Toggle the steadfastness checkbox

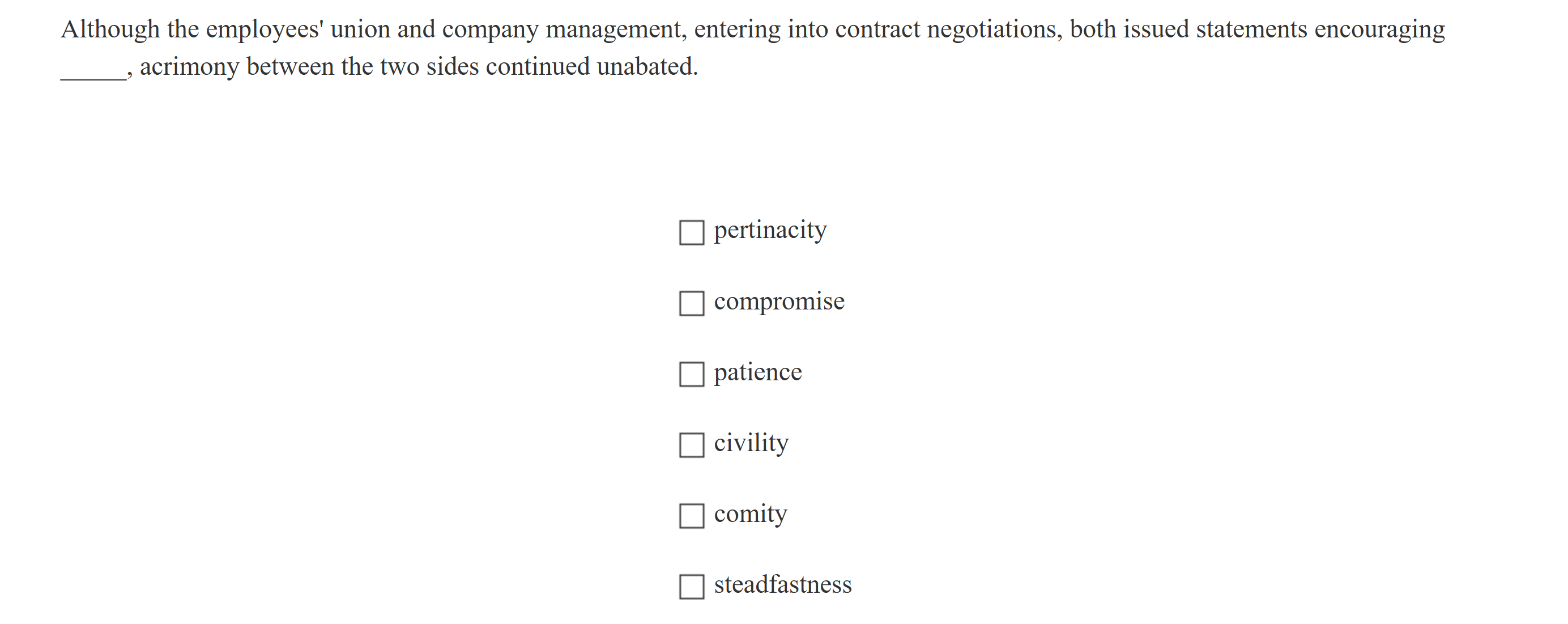692,586
